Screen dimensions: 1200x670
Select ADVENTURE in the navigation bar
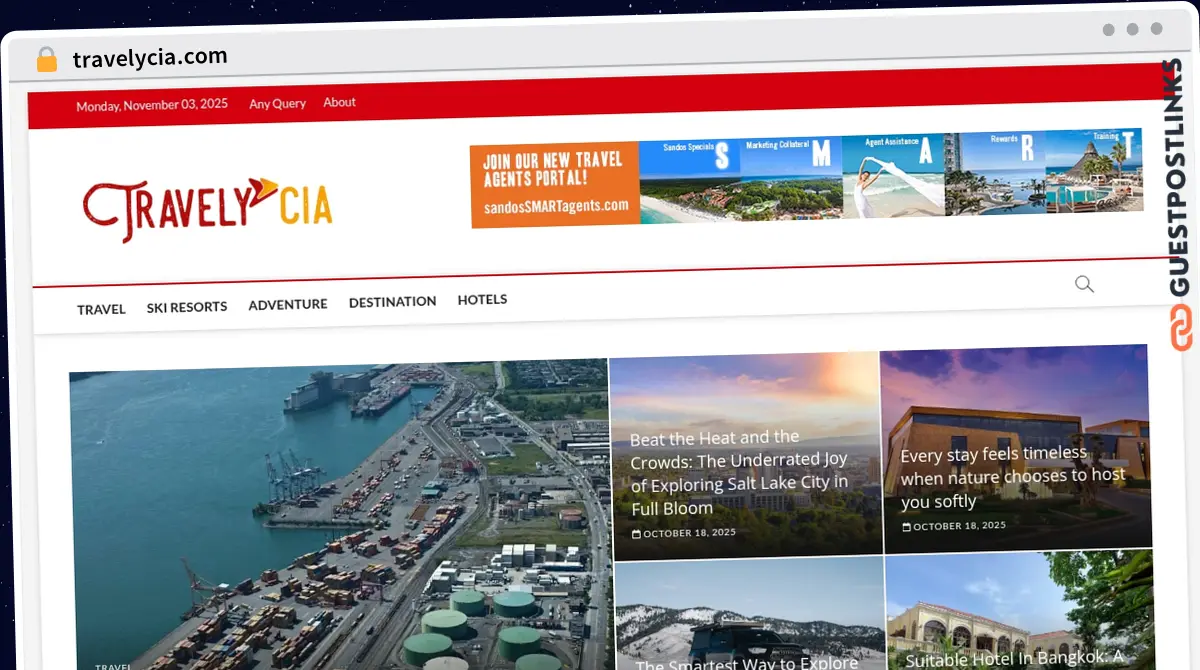tap(288, 304)
